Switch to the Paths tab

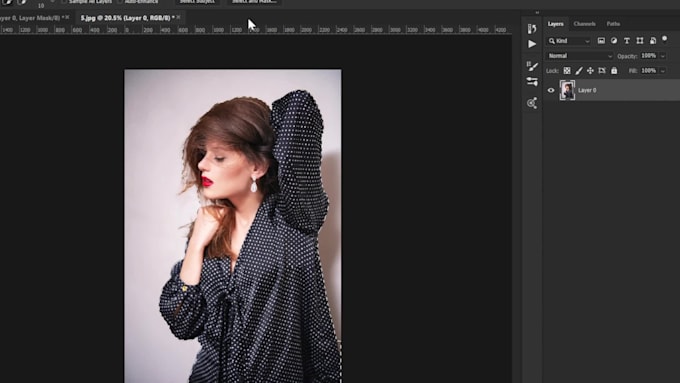coord(613,24)
